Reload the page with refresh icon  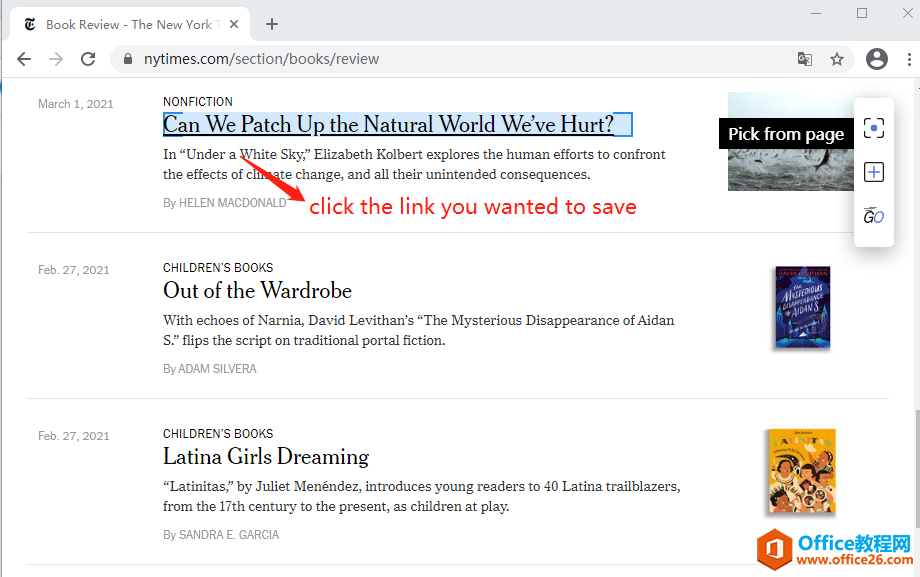[88, 59]
